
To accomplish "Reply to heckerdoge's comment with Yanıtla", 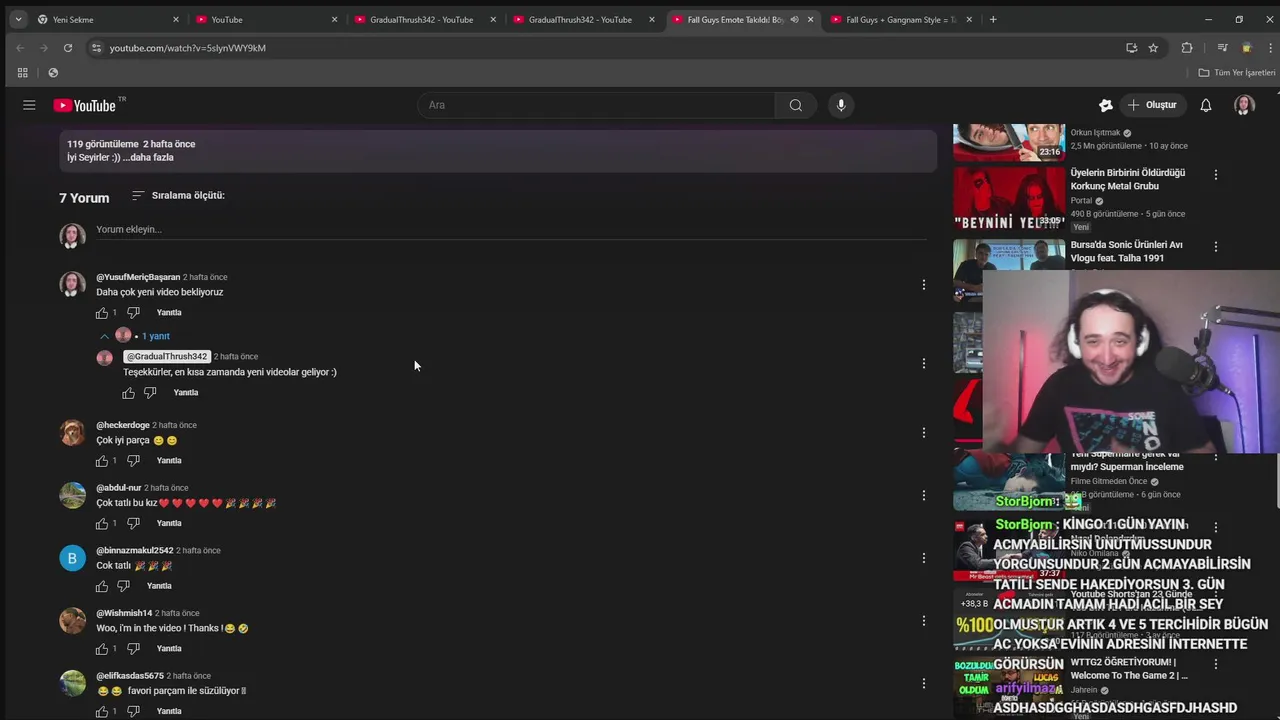I will coord(169,461).
